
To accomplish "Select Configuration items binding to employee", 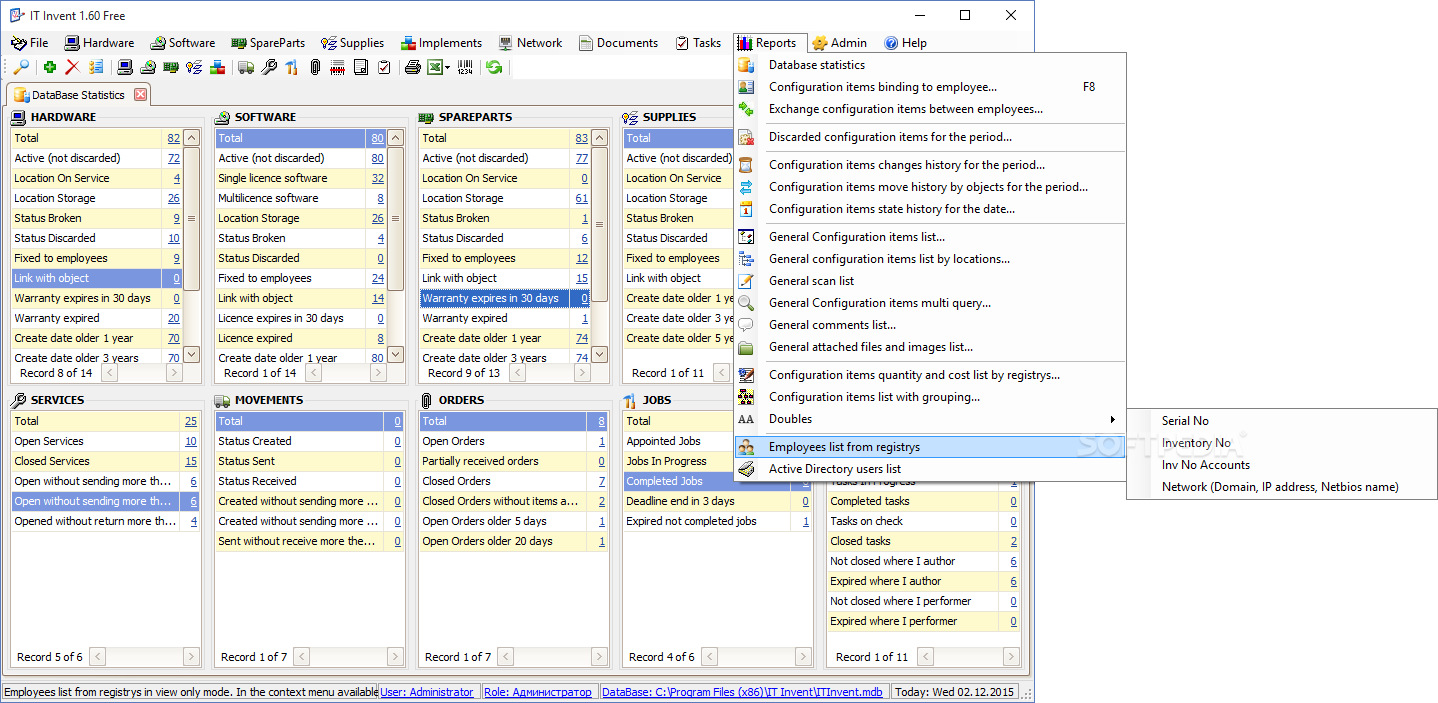I will point(930,87).
